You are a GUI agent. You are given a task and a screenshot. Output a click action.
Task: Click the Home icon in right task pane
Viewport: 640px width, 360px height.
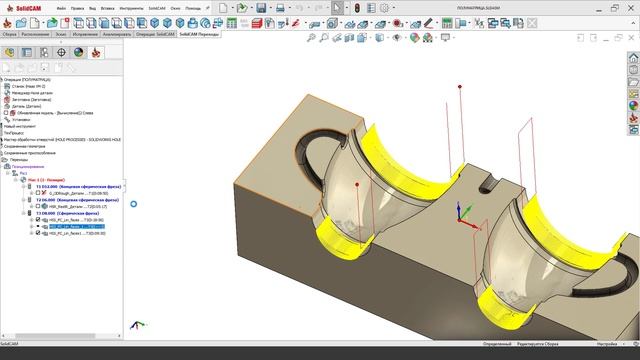(x=633, y=58)
